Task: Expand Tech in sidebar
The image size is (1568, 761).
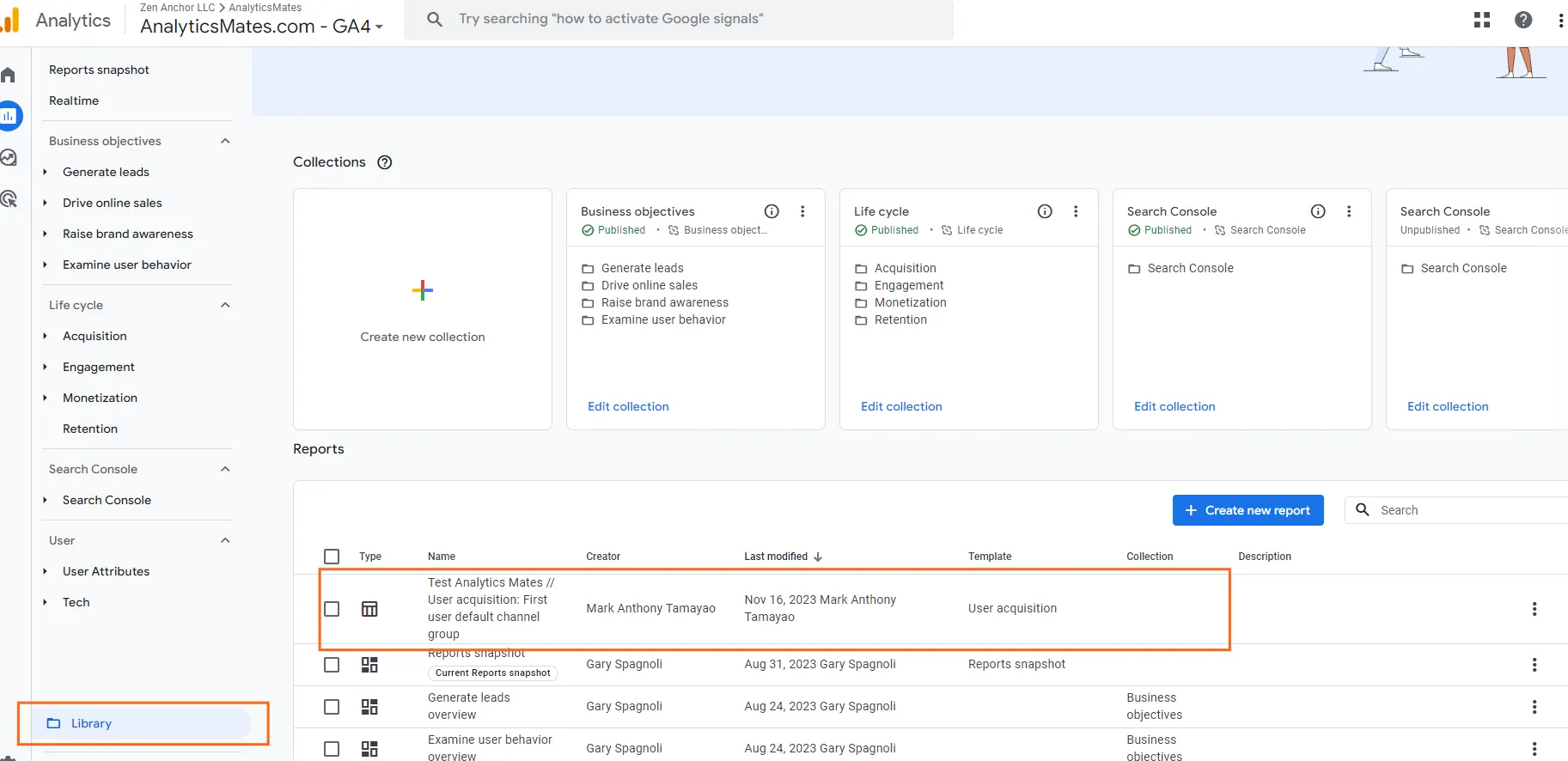Action: [x=45, y=602]
